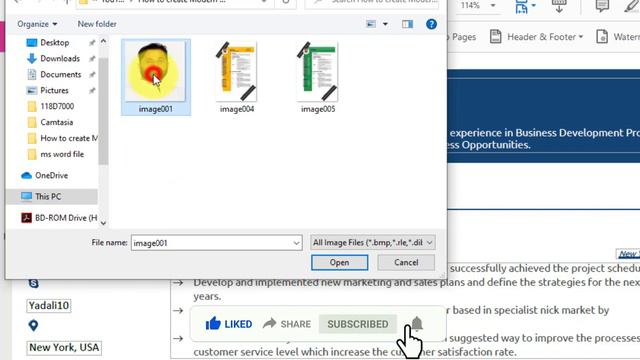The width and height of the screenshot is (640, 360).
Task: Click the Downloads arrow icon
Action: coord(31,58)
